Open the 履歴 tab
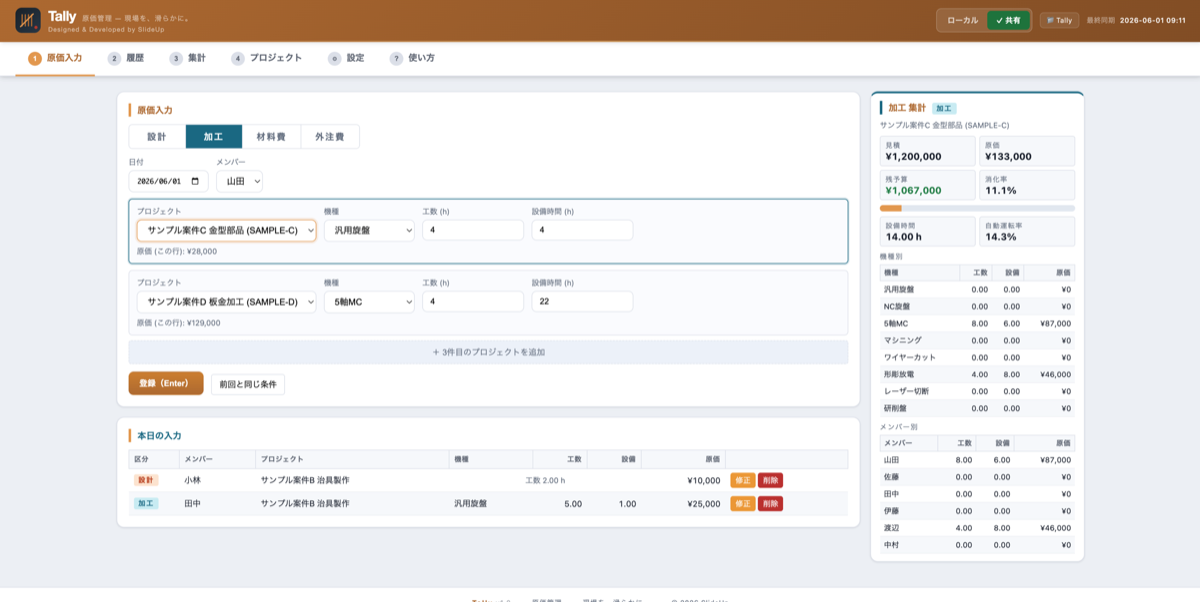The width and height of the screenshot is (1200, 602). pyautogui.click(x=127, y=58)
